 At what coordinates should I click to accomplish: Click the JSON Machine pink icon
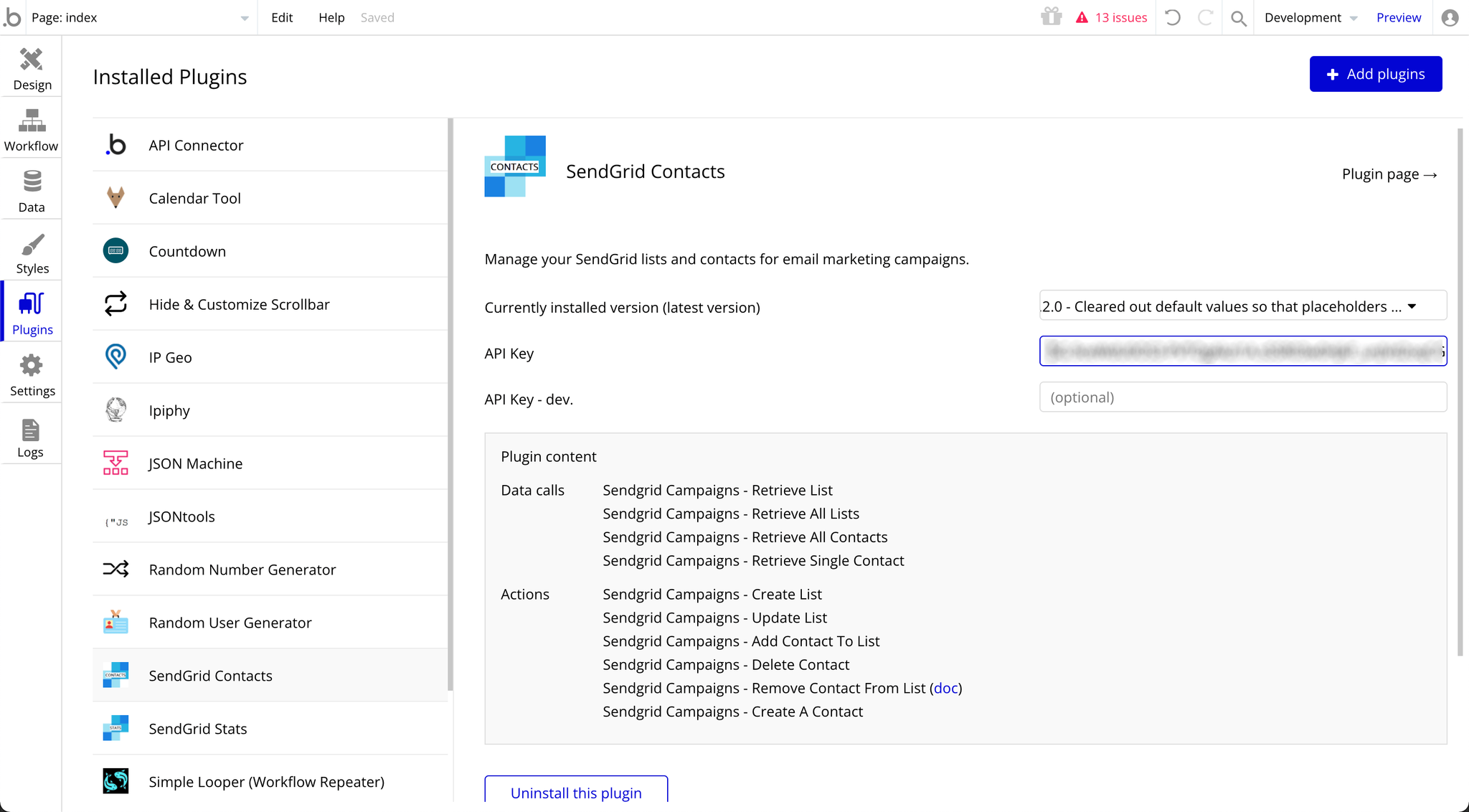click(115, 463)
